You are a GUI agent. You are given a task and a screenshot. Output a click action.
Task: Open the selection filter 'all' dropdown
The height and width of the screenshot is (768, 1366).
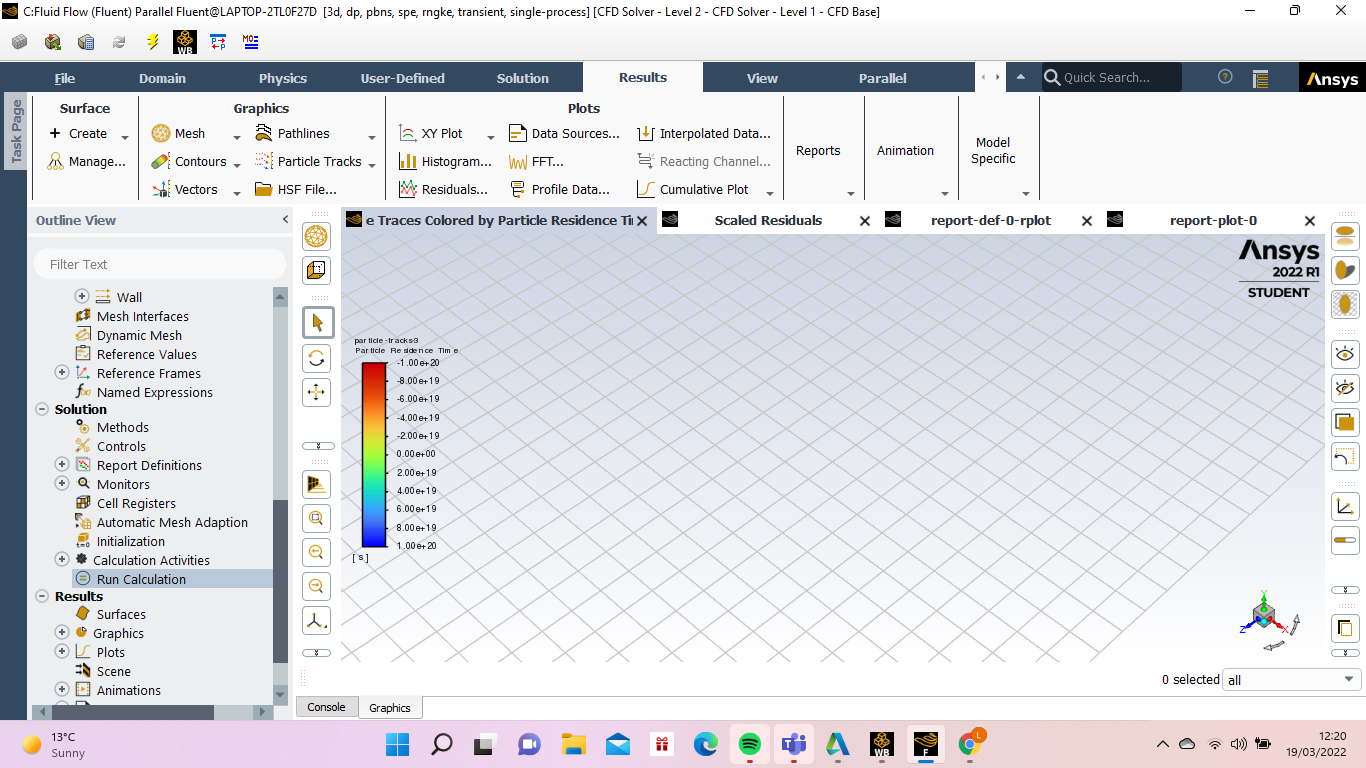1292,680
